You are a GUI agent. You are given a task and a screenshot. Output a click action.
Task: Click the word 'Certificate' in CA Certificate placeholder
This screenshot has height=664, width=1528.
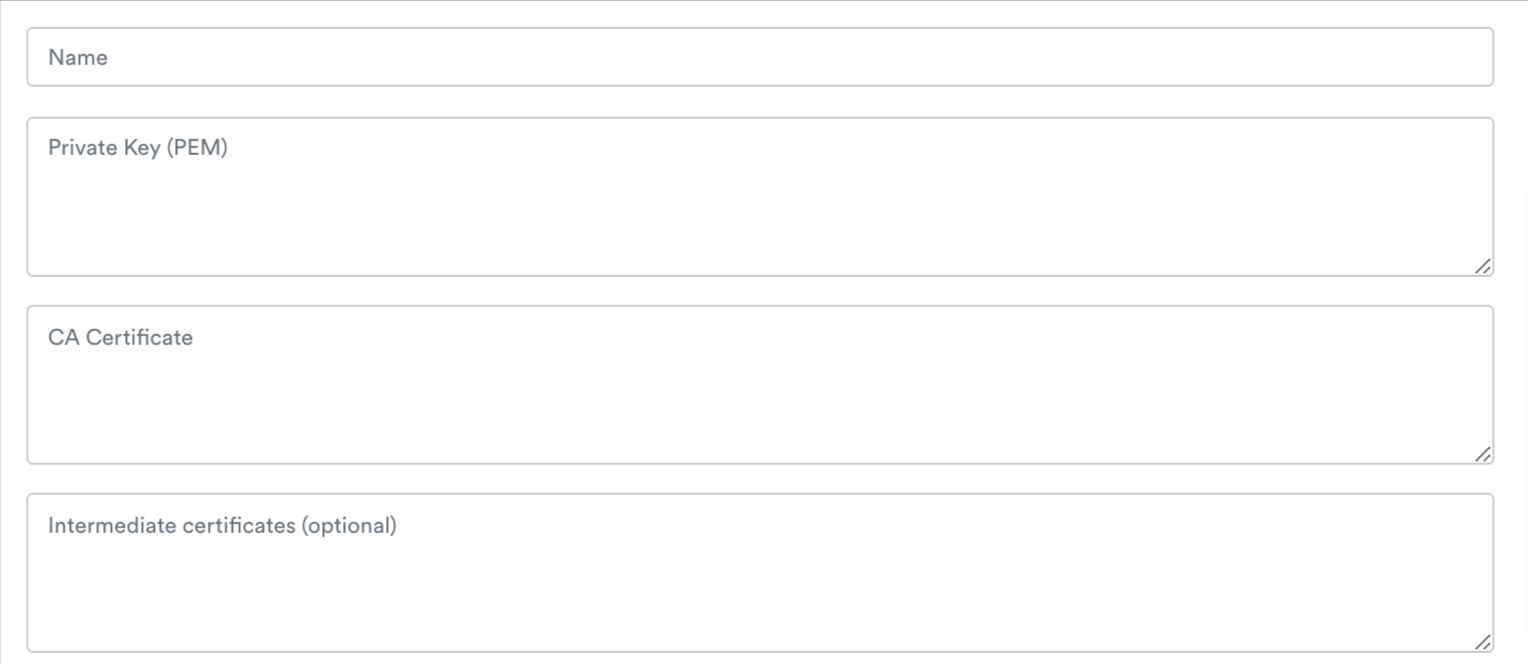point(139,337)
